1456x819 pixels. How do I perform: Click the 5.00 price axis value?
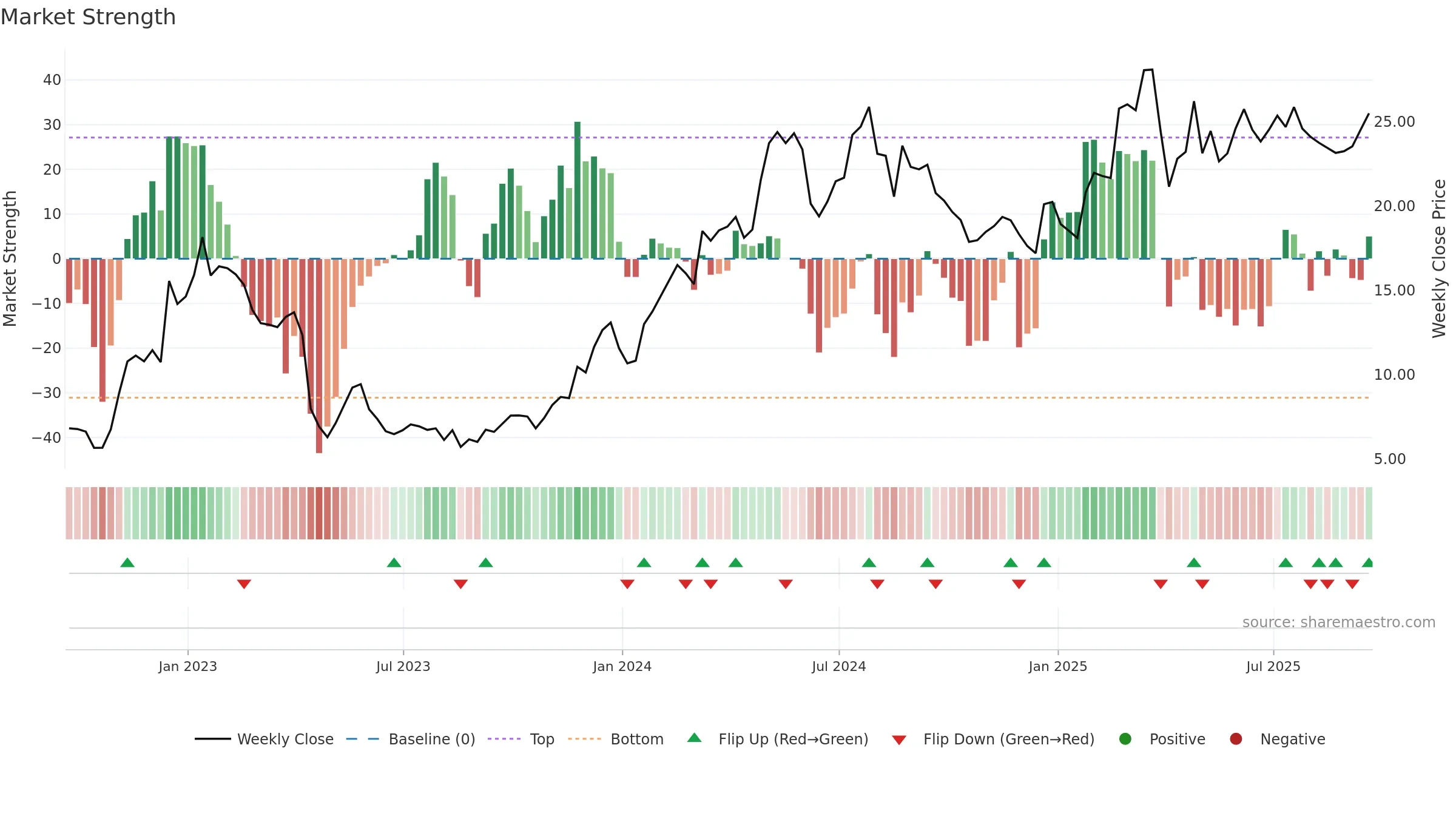pyautogui.click(x=1390, y=459)
